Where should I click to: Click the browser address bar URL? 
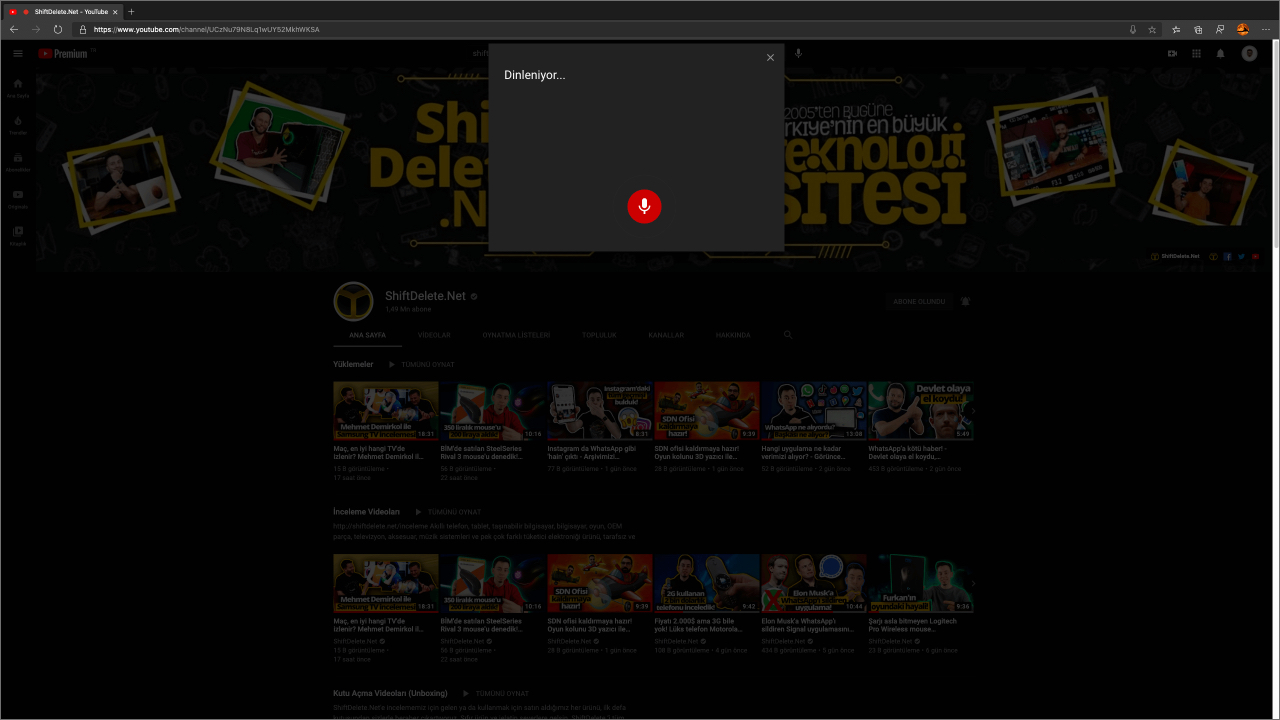coord(206,29)
